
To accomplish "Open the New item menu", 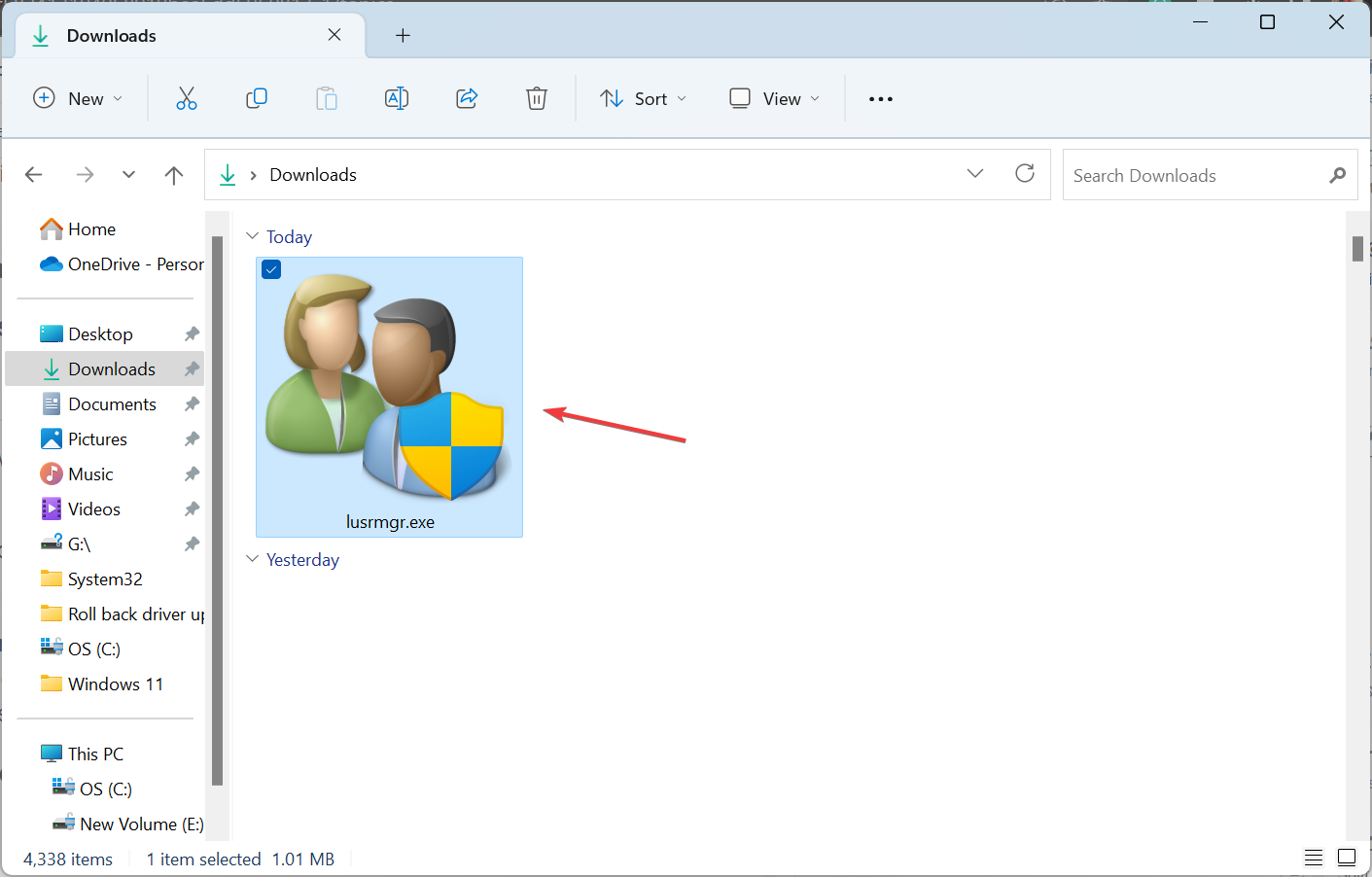I will click(78, 98).
